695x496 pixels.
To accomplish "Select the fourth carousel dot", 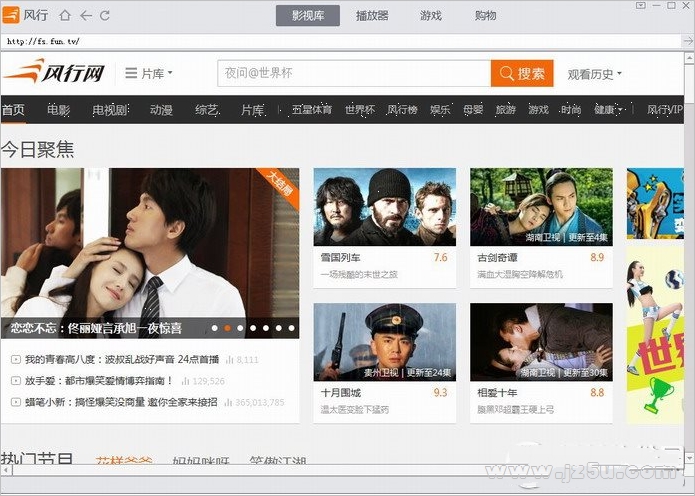I will coord(253,328).
